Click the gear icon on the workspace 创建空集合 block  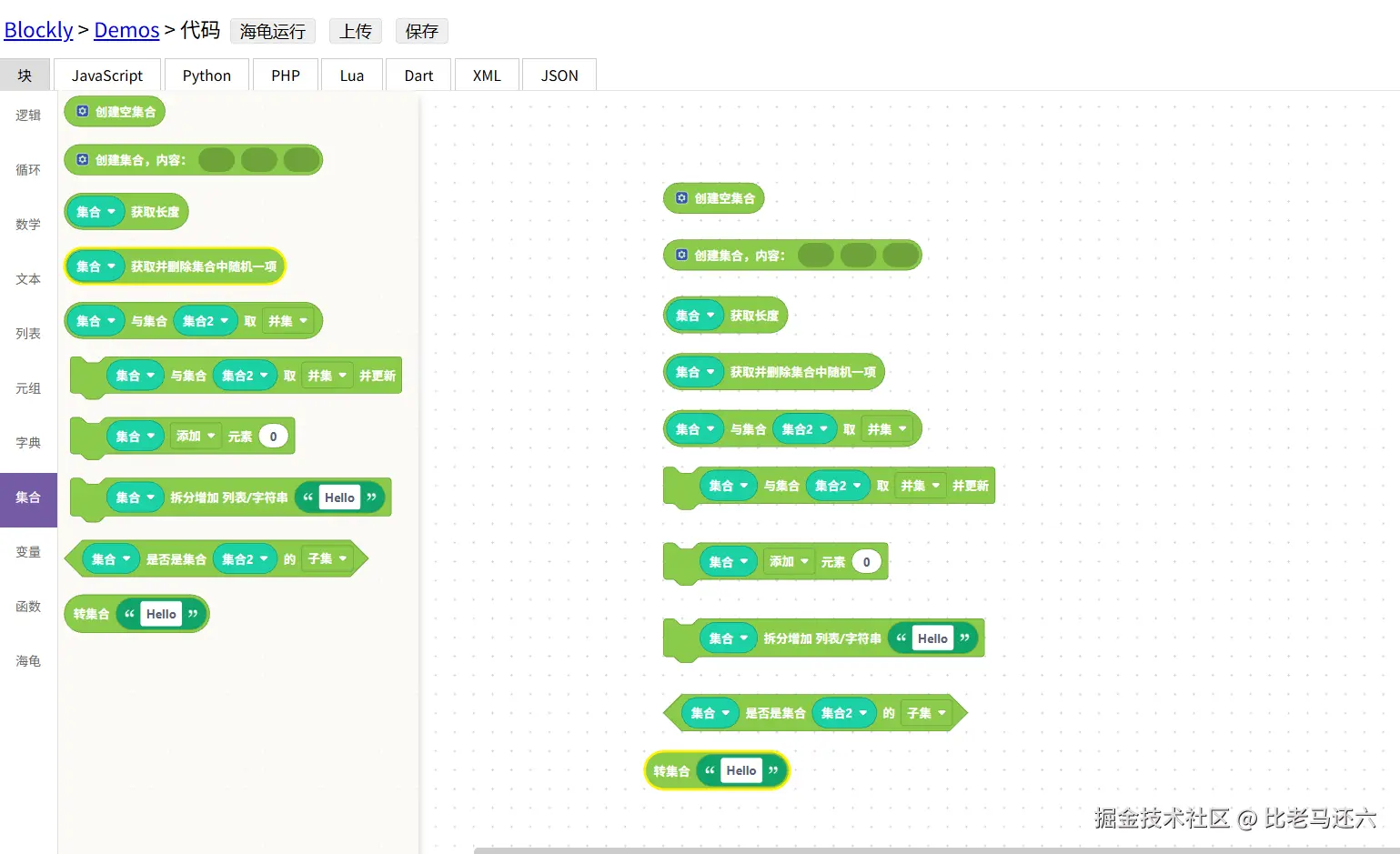(681, 197)
